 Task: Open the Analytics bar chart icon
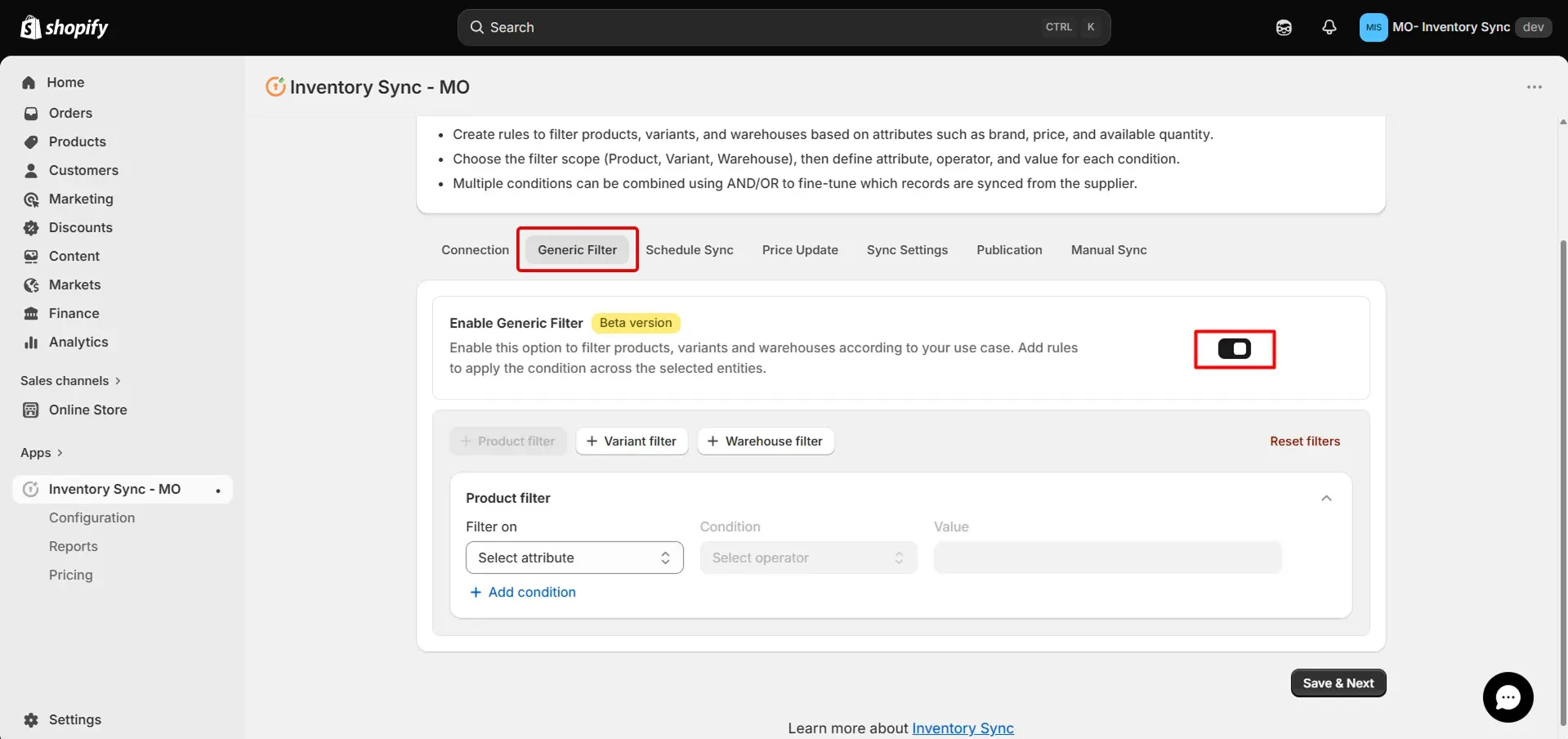(31, 342)
